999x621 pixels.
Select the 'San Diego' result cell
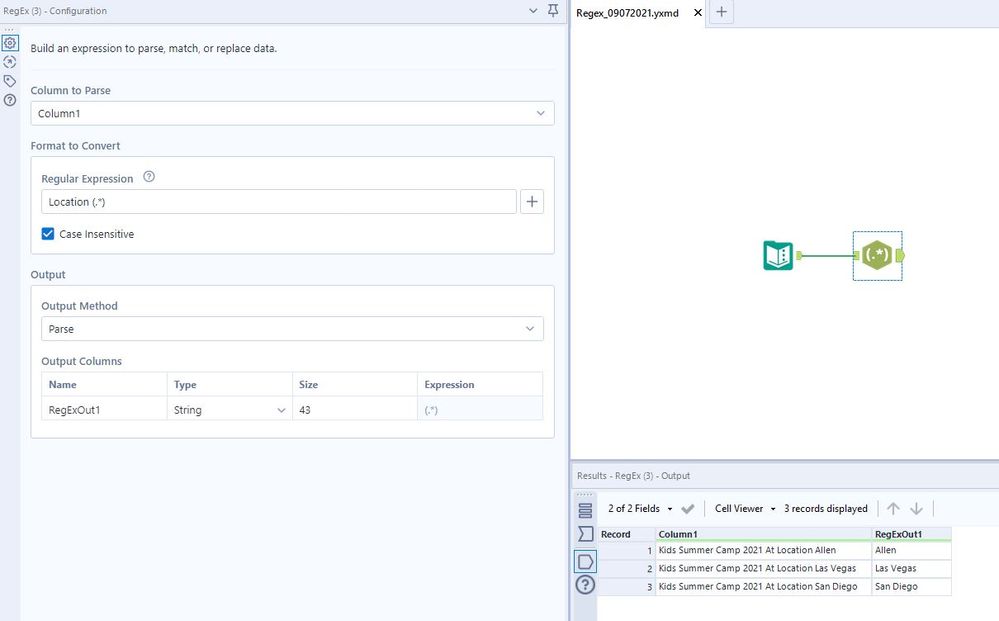(911, 586)
